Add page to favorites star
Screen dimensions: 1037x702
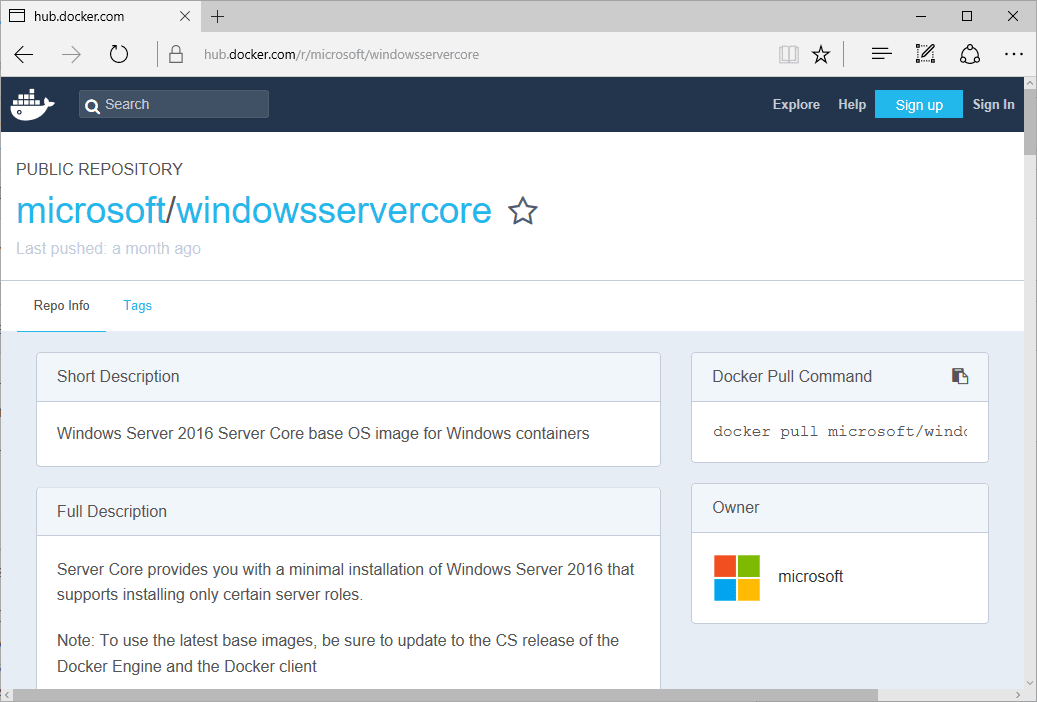[x=821, y=54]
